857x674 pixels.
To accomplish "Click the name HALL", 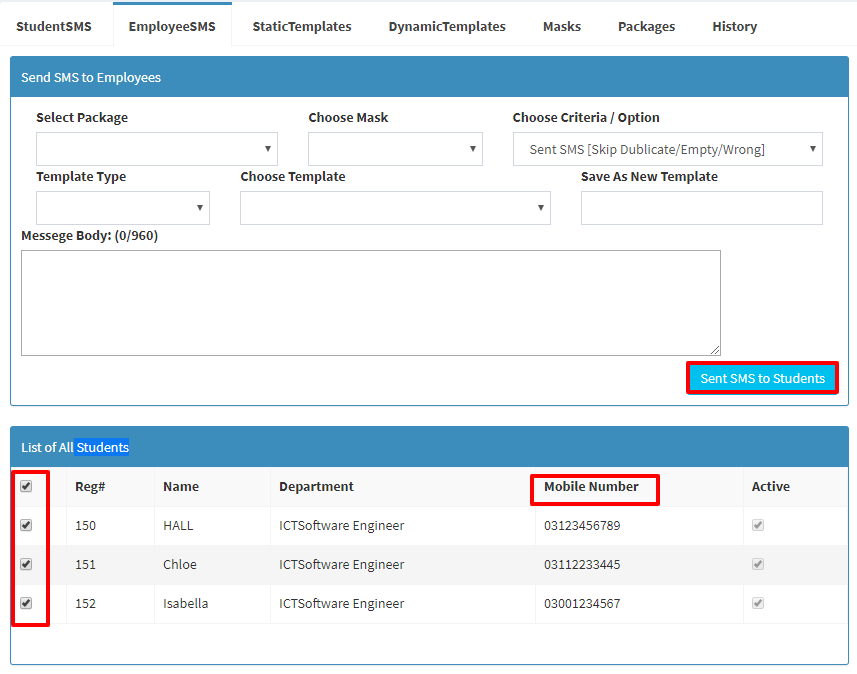I will coord(178,525).
